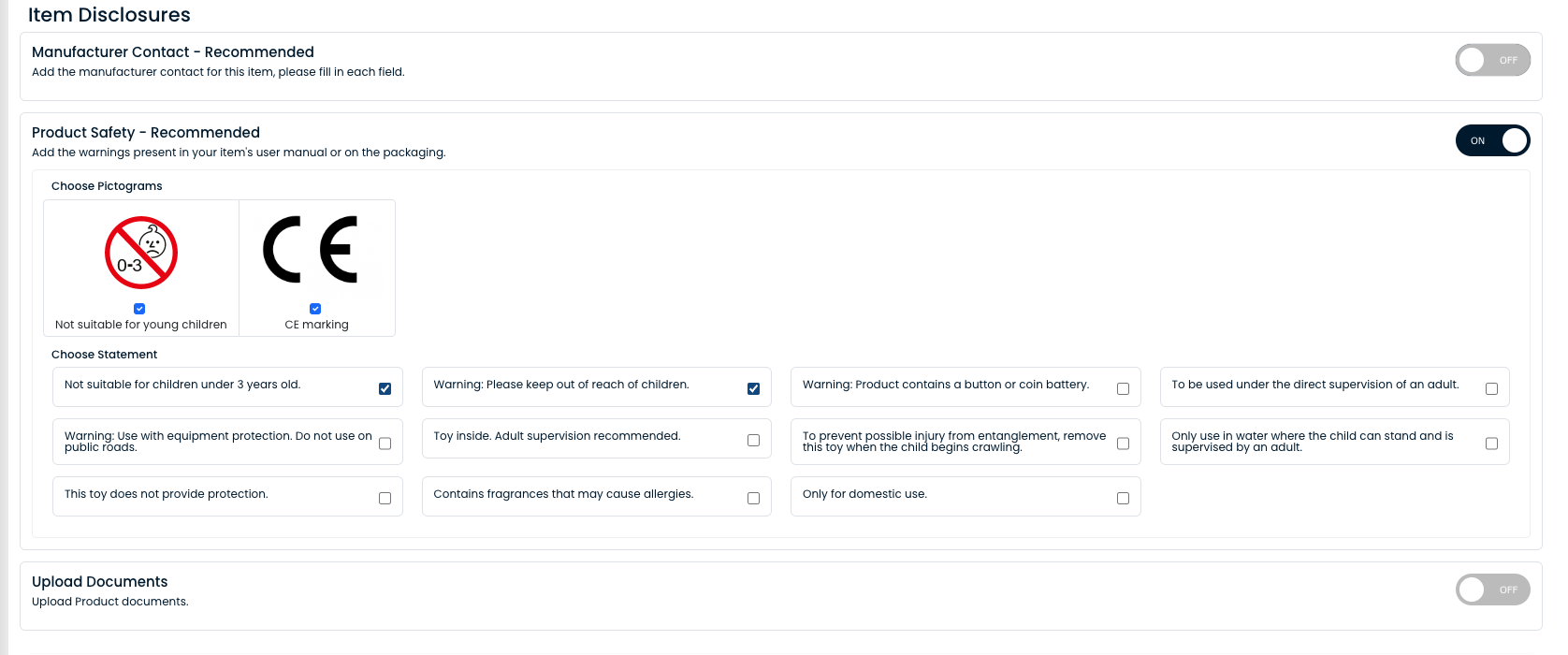Turn off the Product Safety toggle
The image size is (1568, 655).
point(1492,140)
